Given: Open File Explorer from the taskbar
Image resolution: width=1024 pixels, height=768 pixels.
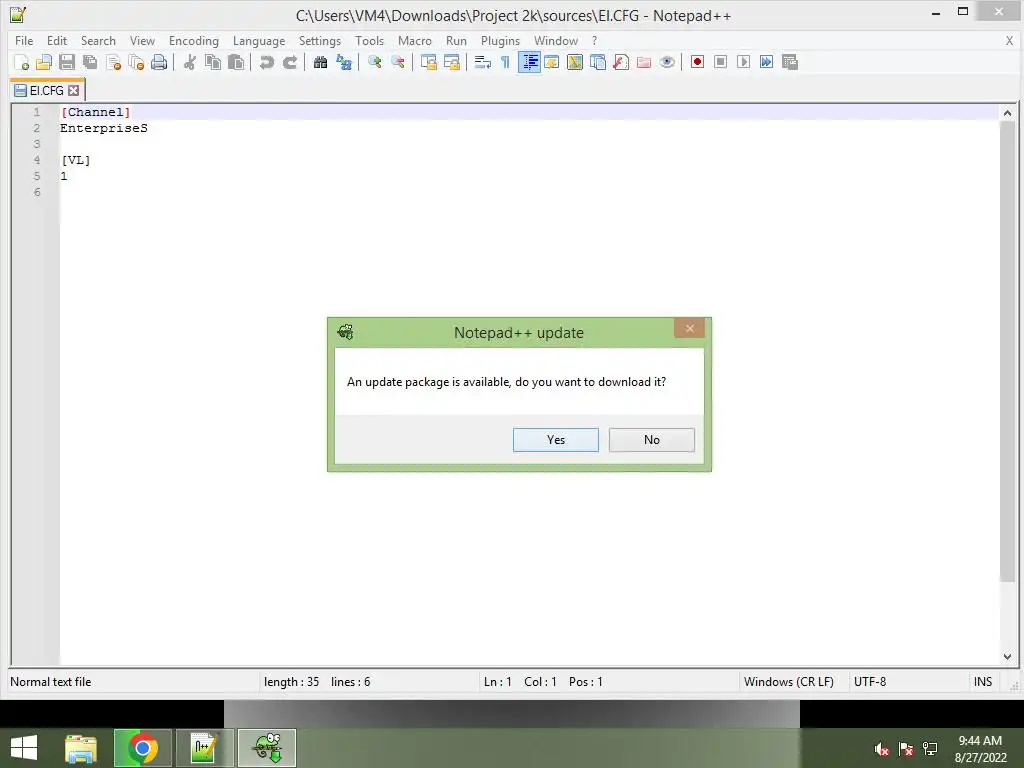Looking at the screenshot, I should point(81,748).
